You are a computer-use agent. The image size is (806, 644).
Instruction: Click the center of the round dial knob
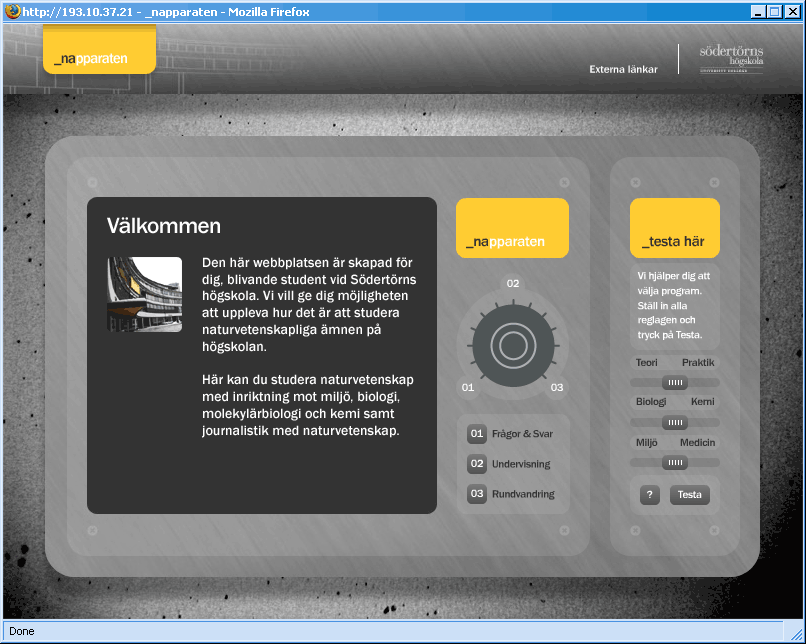pyautogui.click(x=513, y=346)
